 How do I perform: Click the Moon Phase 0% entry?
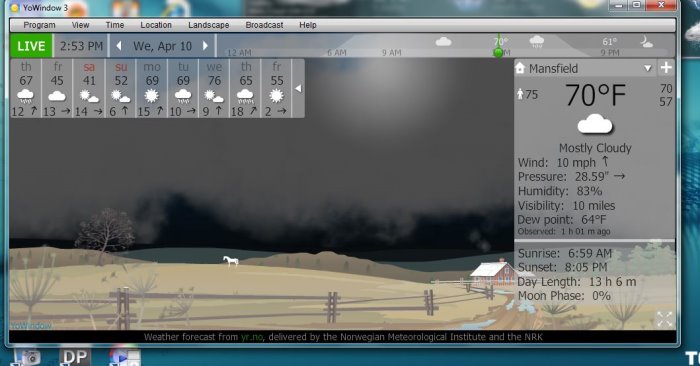[x=564, y=295]
